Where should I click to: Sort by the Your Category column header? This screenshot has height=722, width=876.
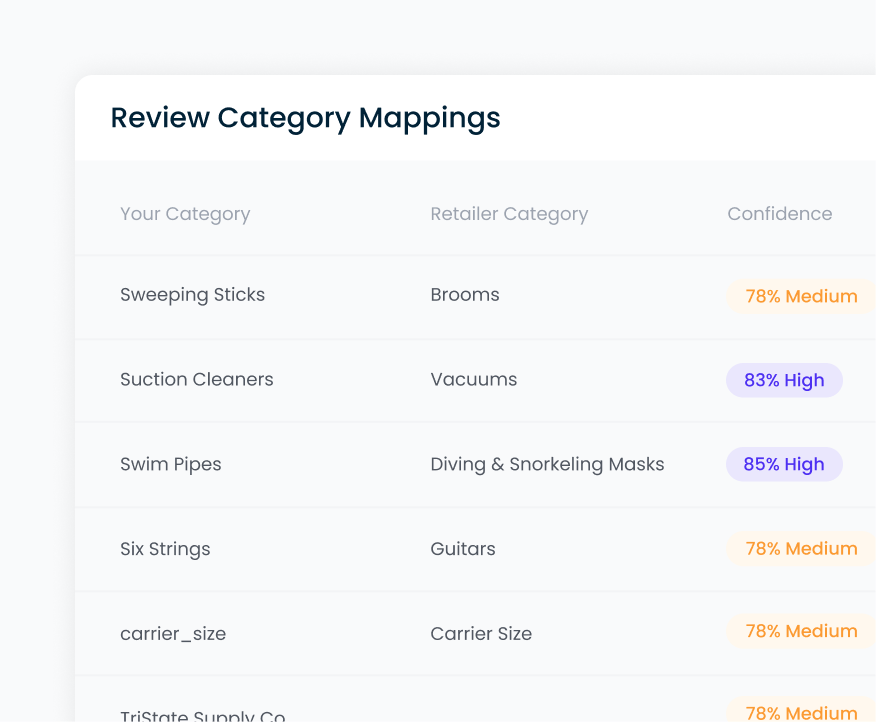[185, 213]
